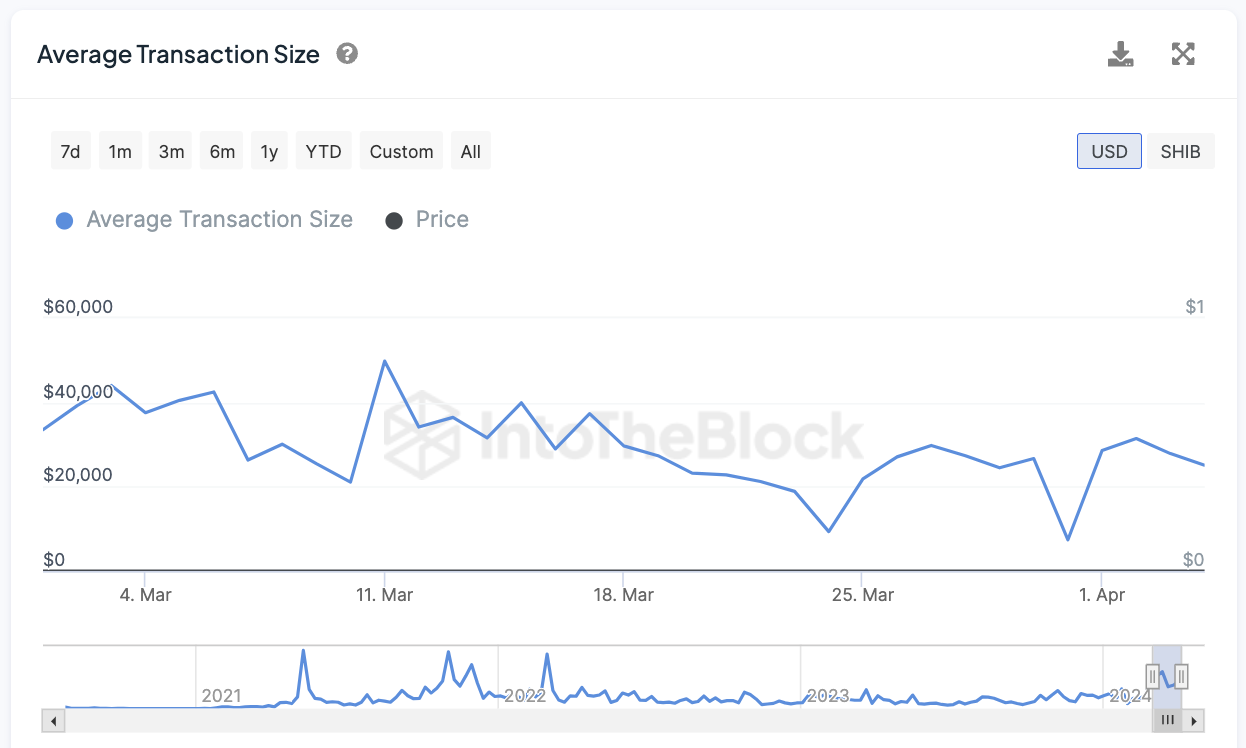1246x748 pixels.
Task: Select the YTD time range
Action: [323, 152]
